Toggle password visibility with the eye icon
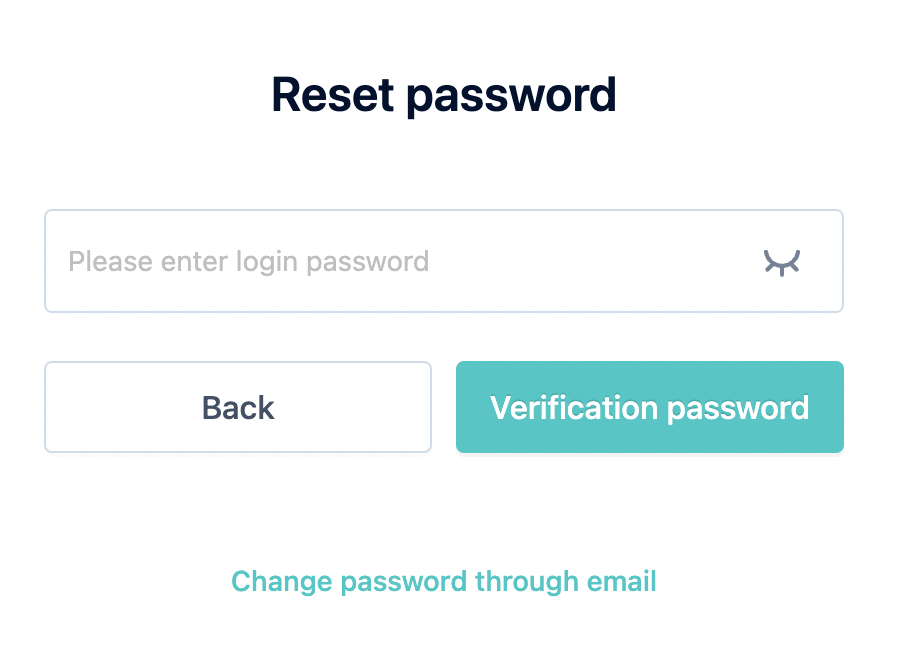This screenshot has height=658, width=908. pos(781,262)
